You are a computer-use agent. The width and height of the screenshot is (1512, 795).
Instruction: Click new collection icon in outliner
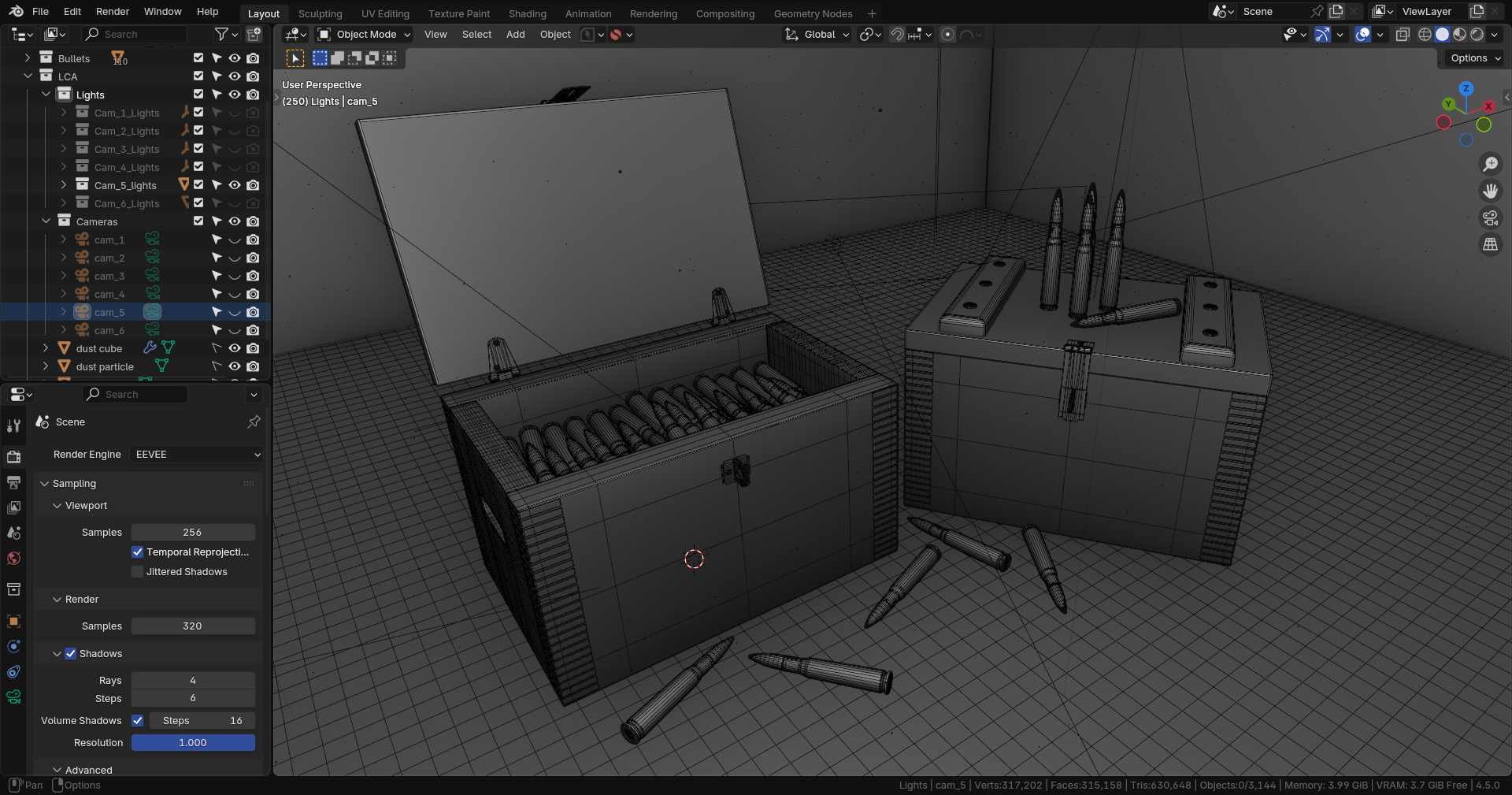[254, 35]
